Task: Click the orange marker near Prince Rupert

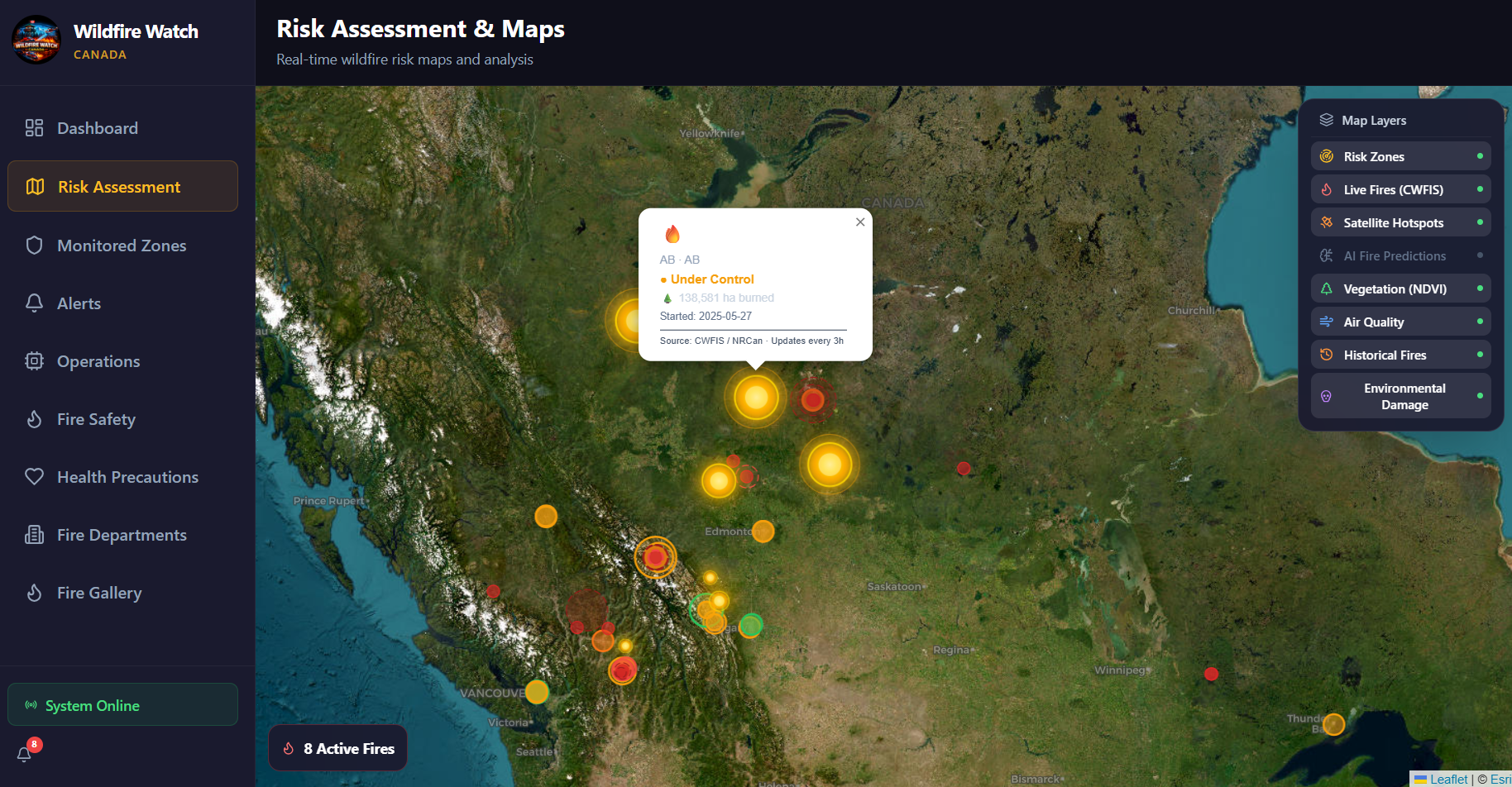Action: [546, 516]
